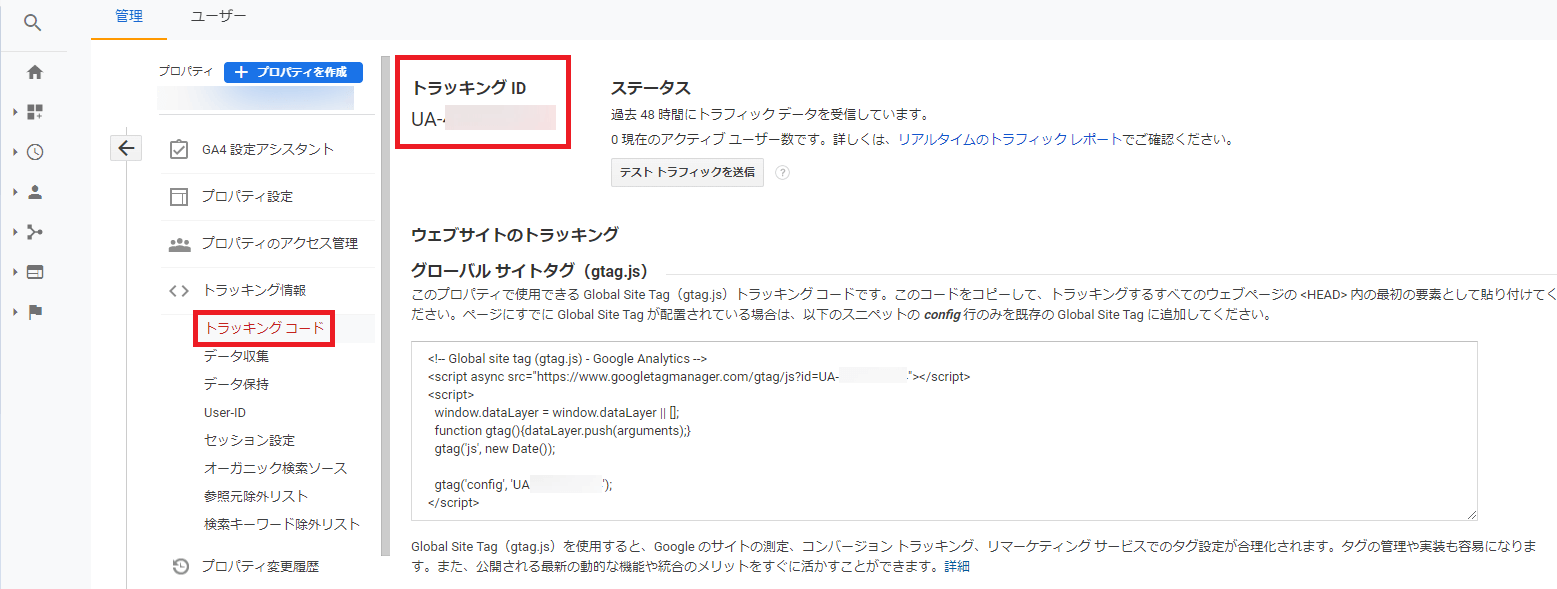Open the Acquisition branching icon
The width and height of the screenshot is (1557, 589).
tap(35, 232)
